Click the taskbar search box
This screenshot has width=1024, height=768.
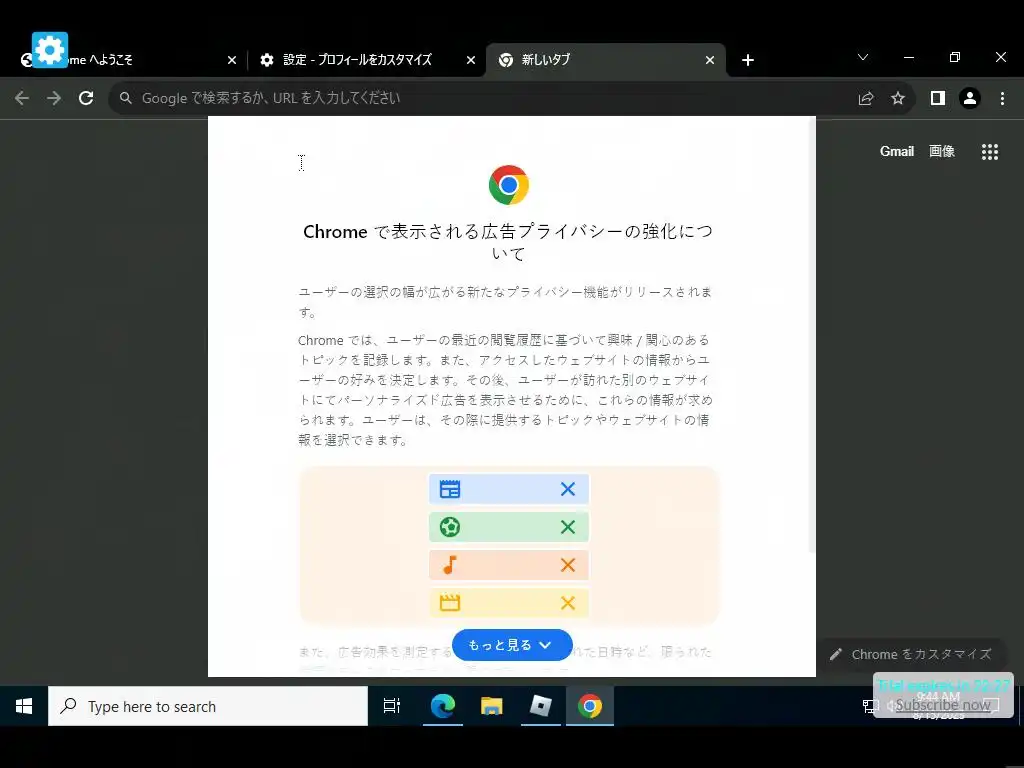208,706
